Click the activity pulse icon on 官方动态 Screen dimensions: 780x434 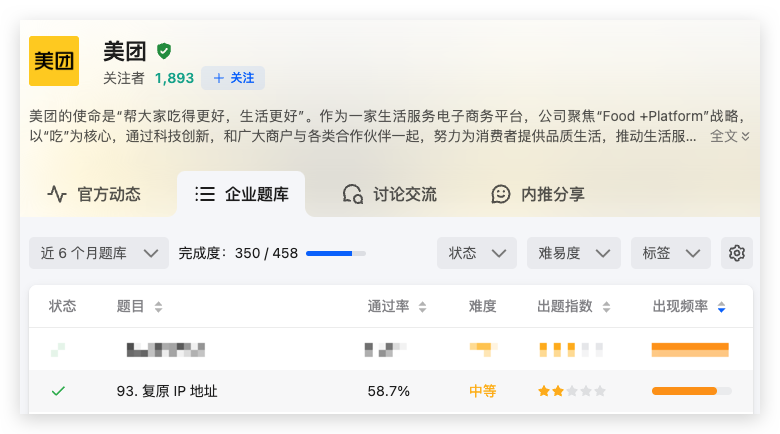[57, 194]
